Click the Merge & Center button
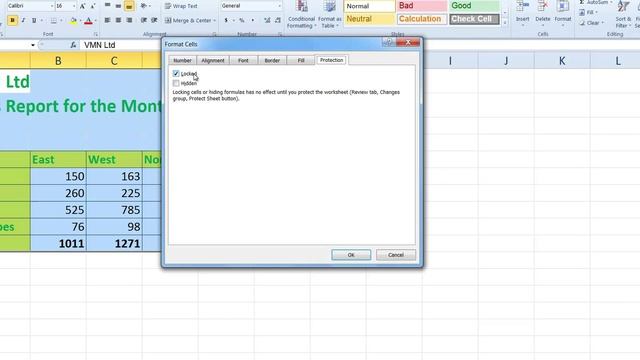640x360 pixels. pos(187,20)
